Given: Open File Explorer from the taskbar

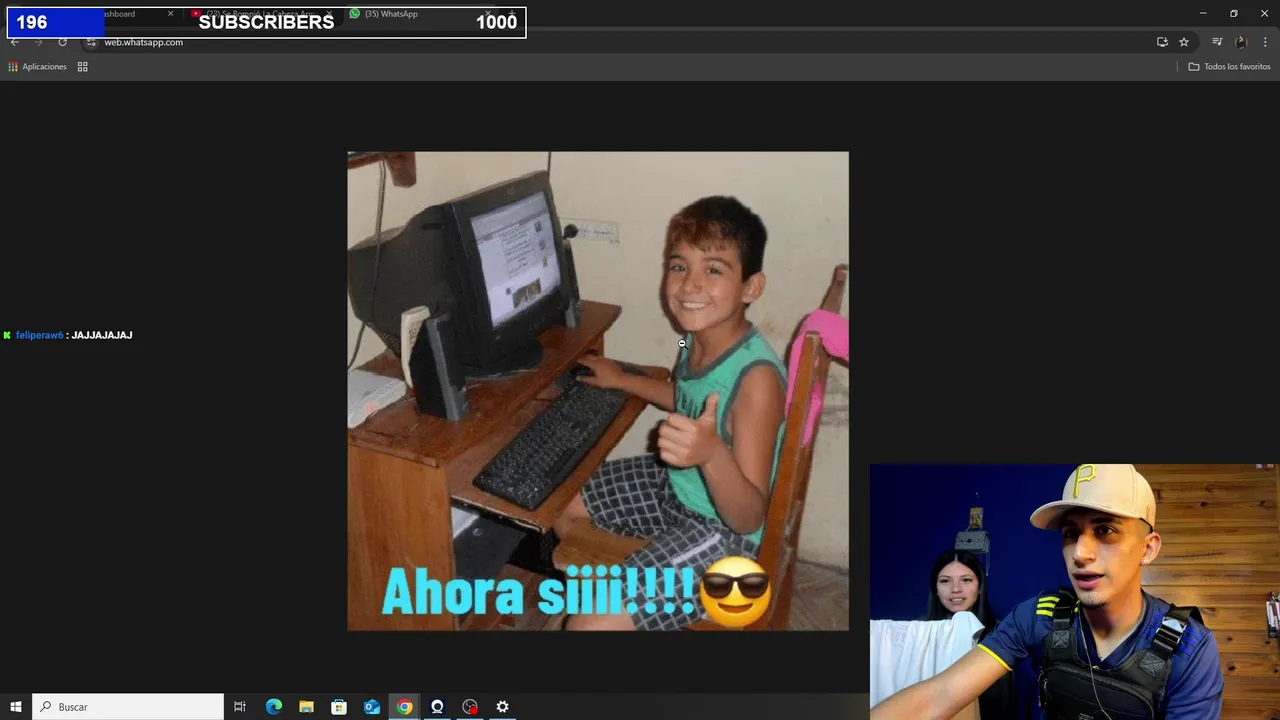Looking at the screenshot, I should pos(306,707).
